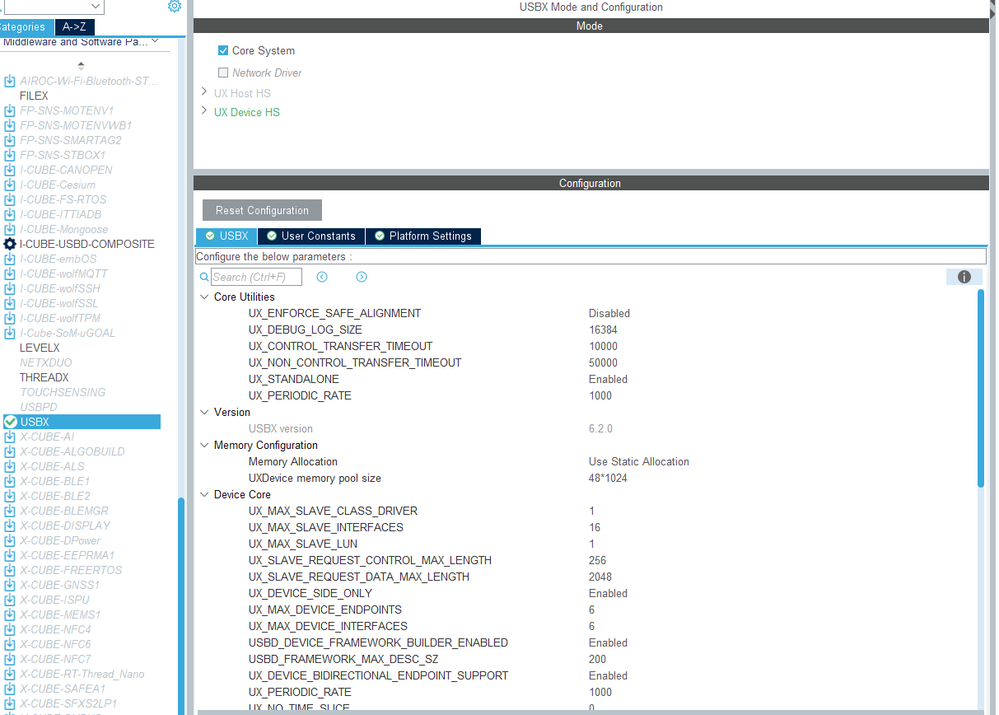Click the download icon beside X-CUBE-SAFEA1
The width and height of the screenshot is (999, 715).
tap(10, 689)
